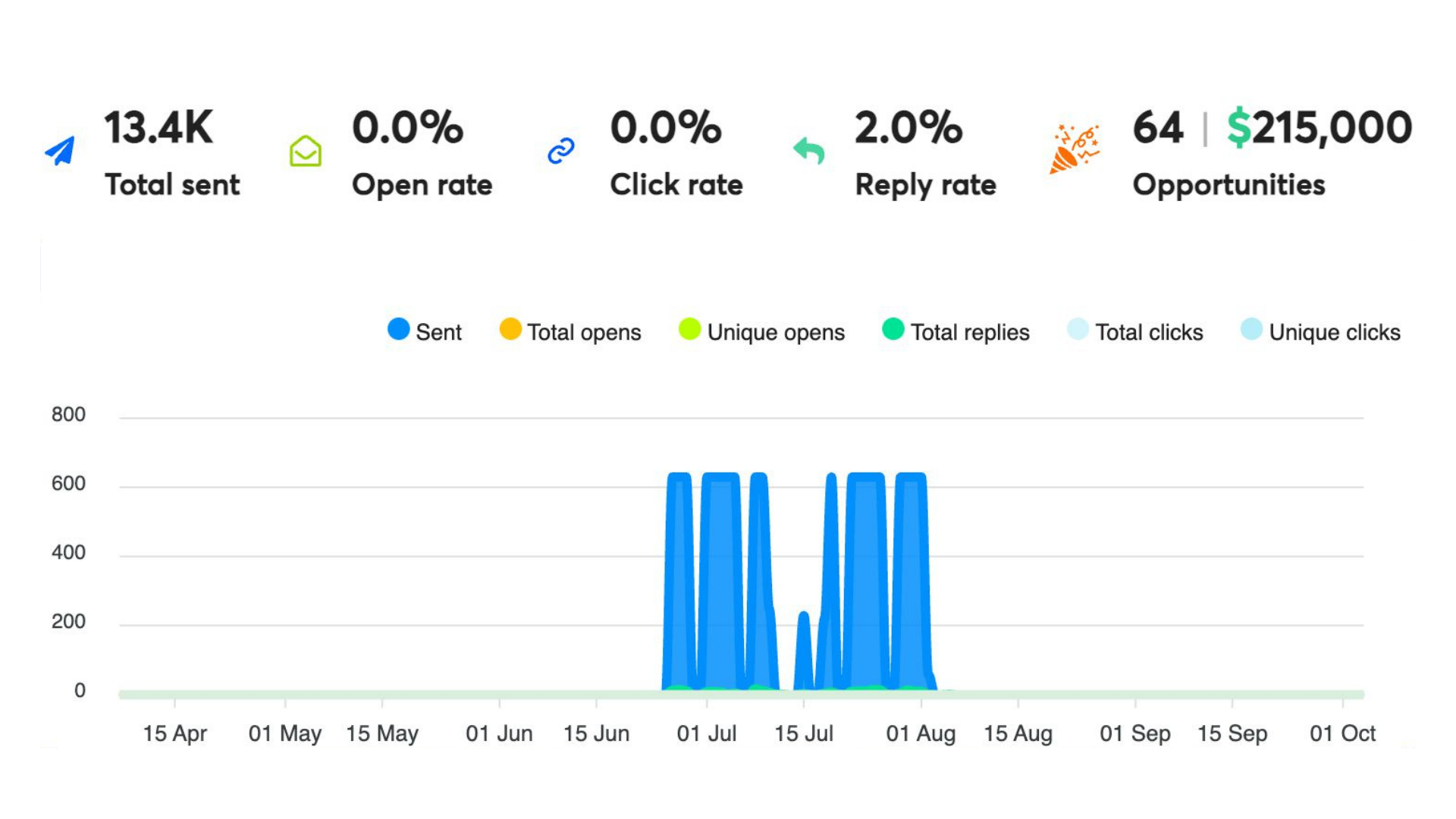The height and width of the screenshot is (819, 1456).
Task: Toggle Unique opens legend marker
Action: [x=689, y=330]
